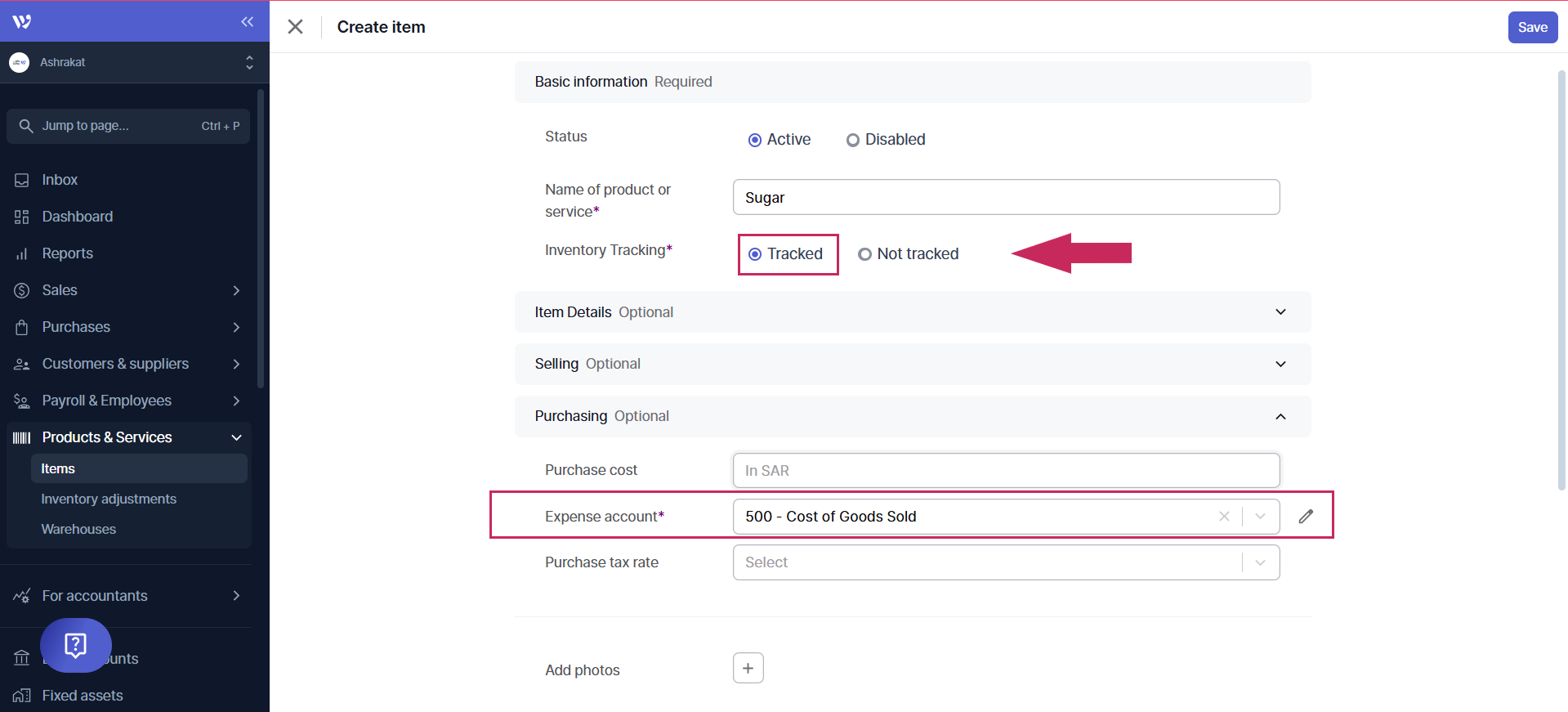Go to Warehouses submenu item
Image resolution: width=1568 pixels, height=712 pixels.
tap(78, 529)
